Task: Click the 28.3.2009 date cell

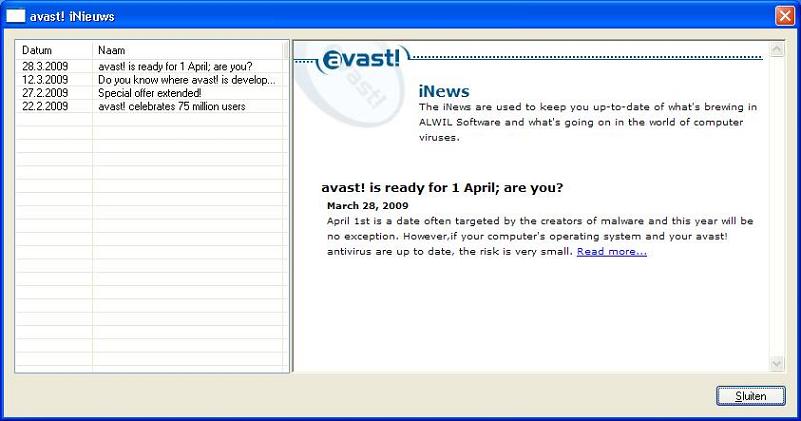Action: [45, 66]
